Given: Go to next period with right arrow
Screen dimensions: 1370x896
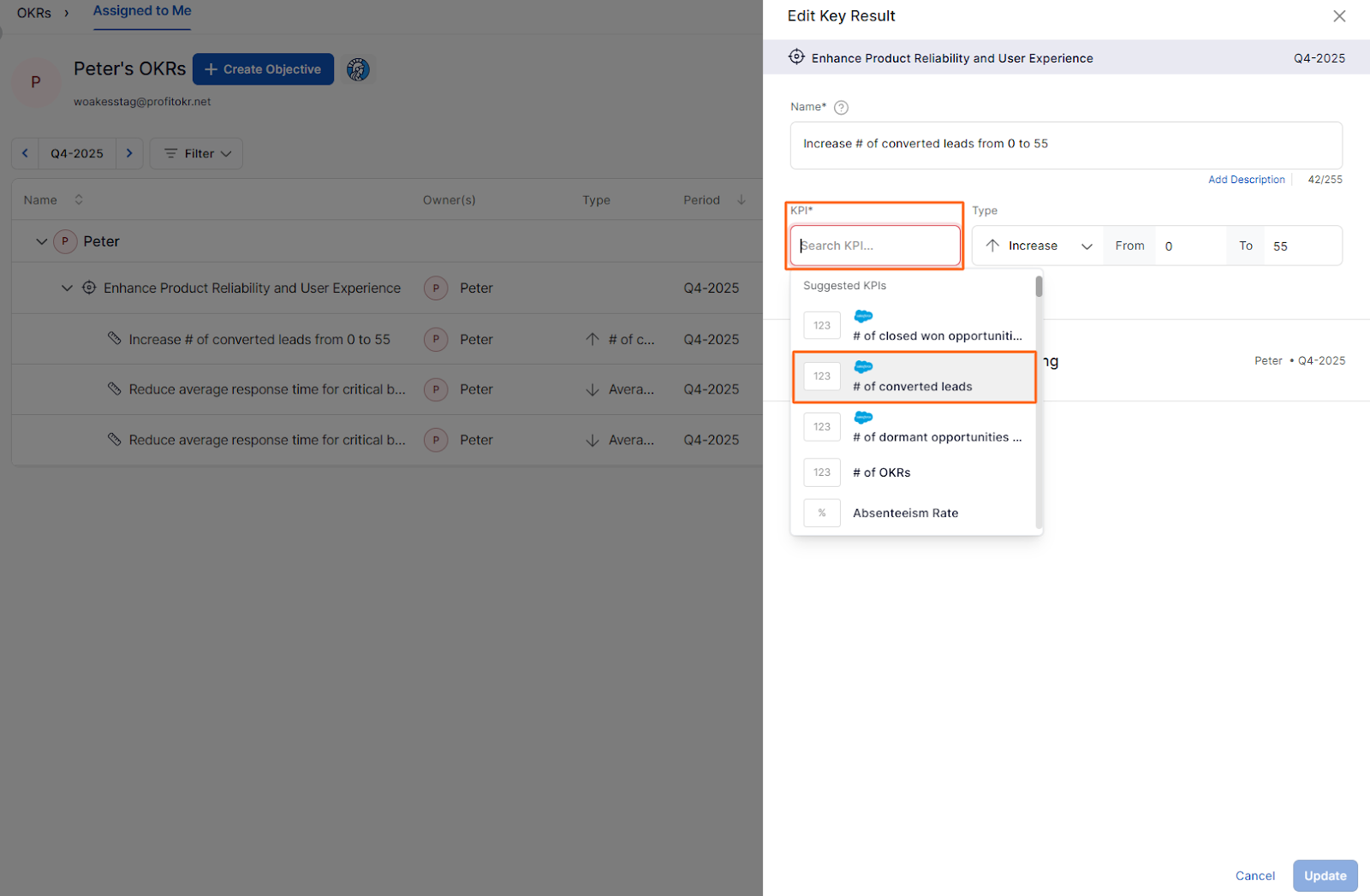Looking at the screenshot, I should [x=129, y=153].
